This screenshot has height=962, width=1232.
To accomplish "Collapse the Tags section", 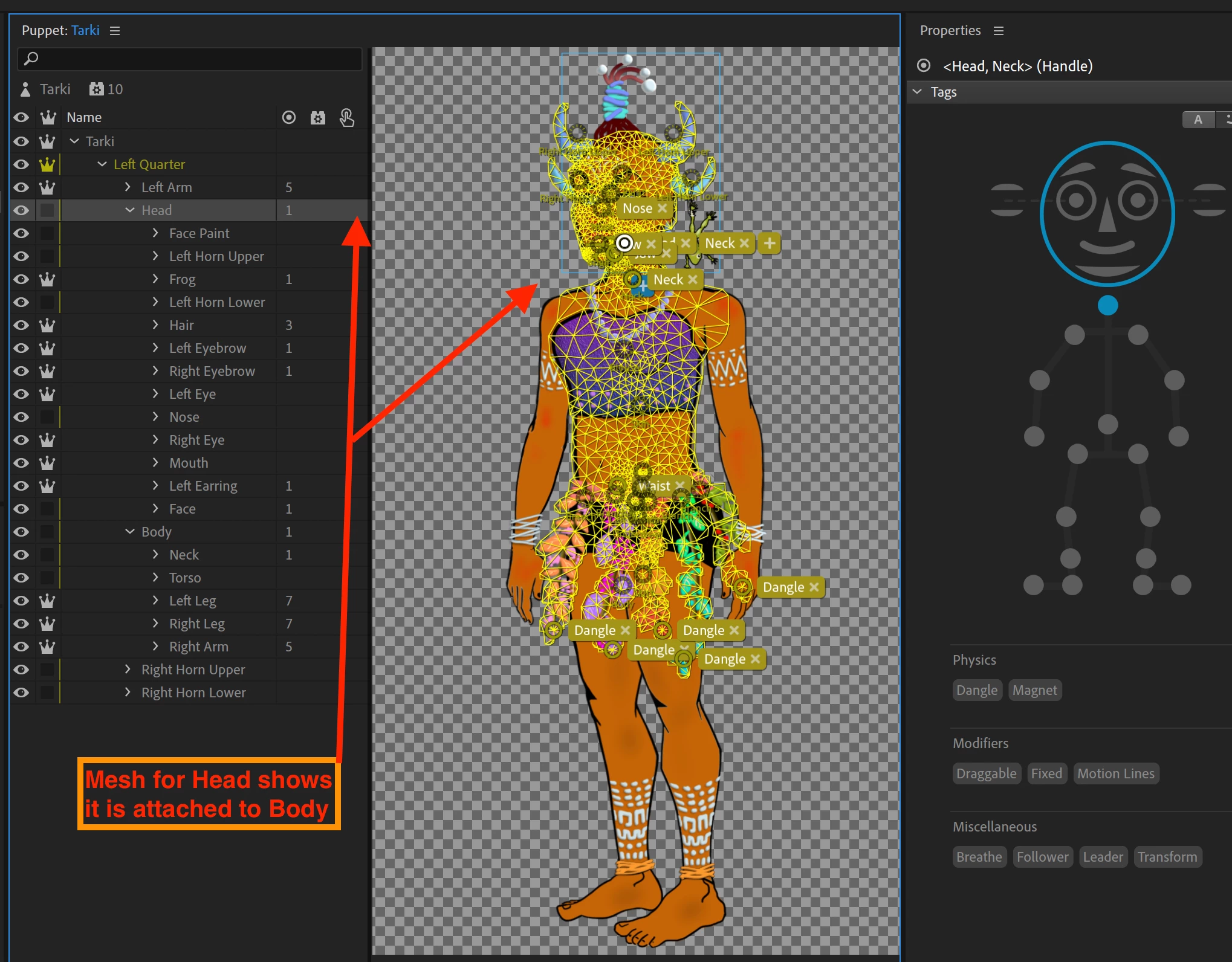I will [x=918, y=92].
